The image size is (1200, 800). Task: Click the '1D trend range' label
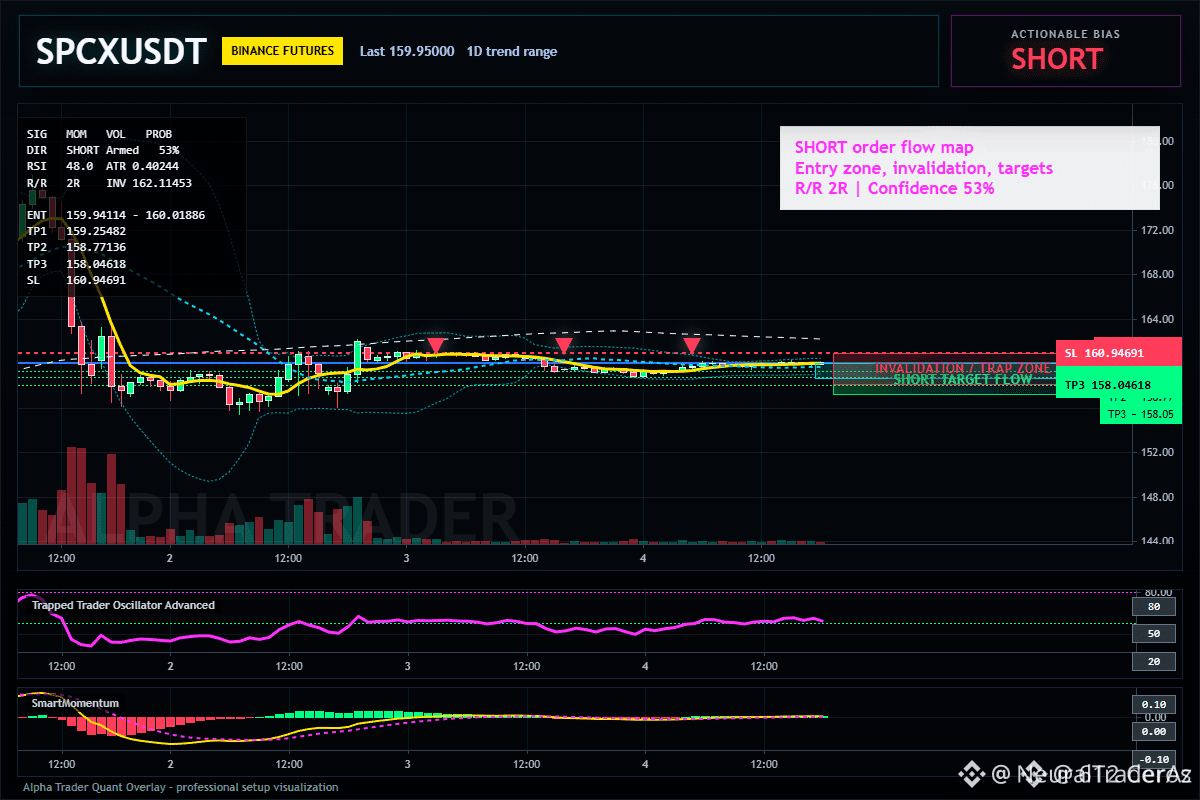click(x=512, y=51)
